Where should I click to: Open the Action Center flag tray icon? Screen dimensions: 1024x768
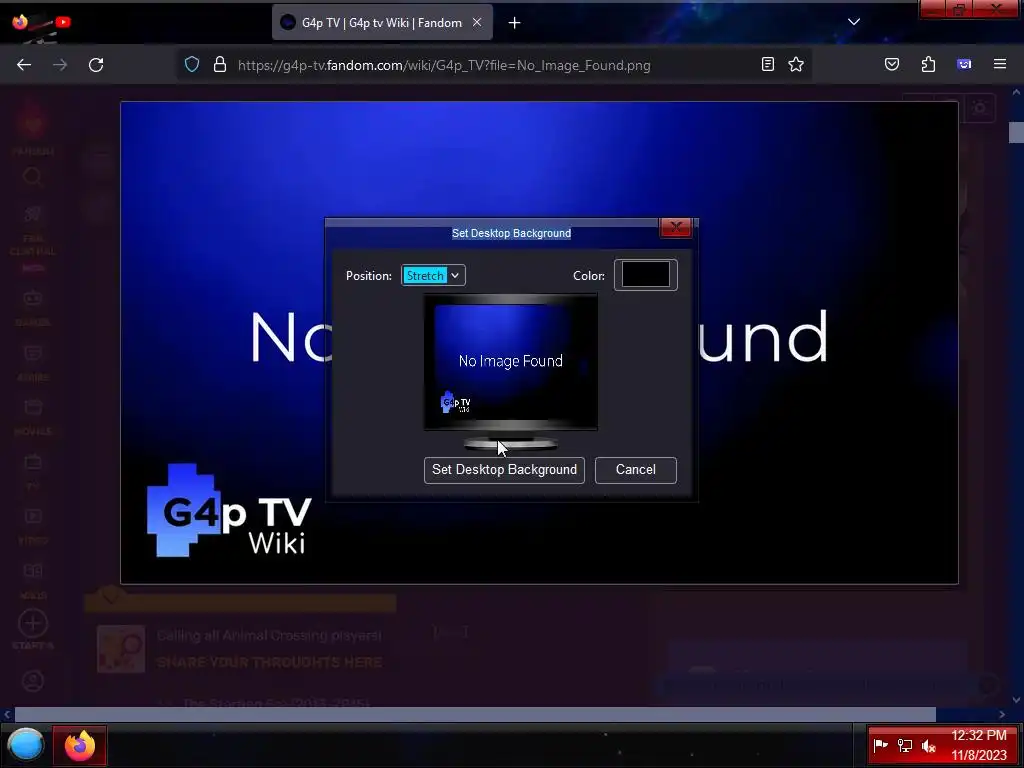point(880,745)
